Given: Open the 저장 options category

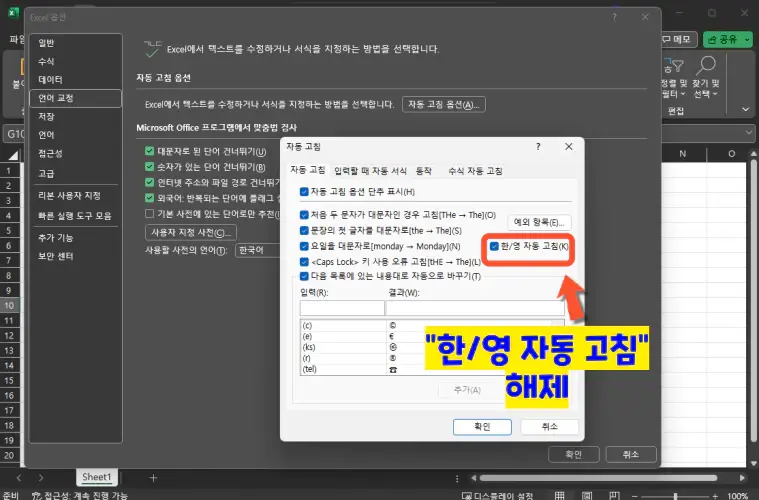Looking at the screenshot, I should 75,117.
